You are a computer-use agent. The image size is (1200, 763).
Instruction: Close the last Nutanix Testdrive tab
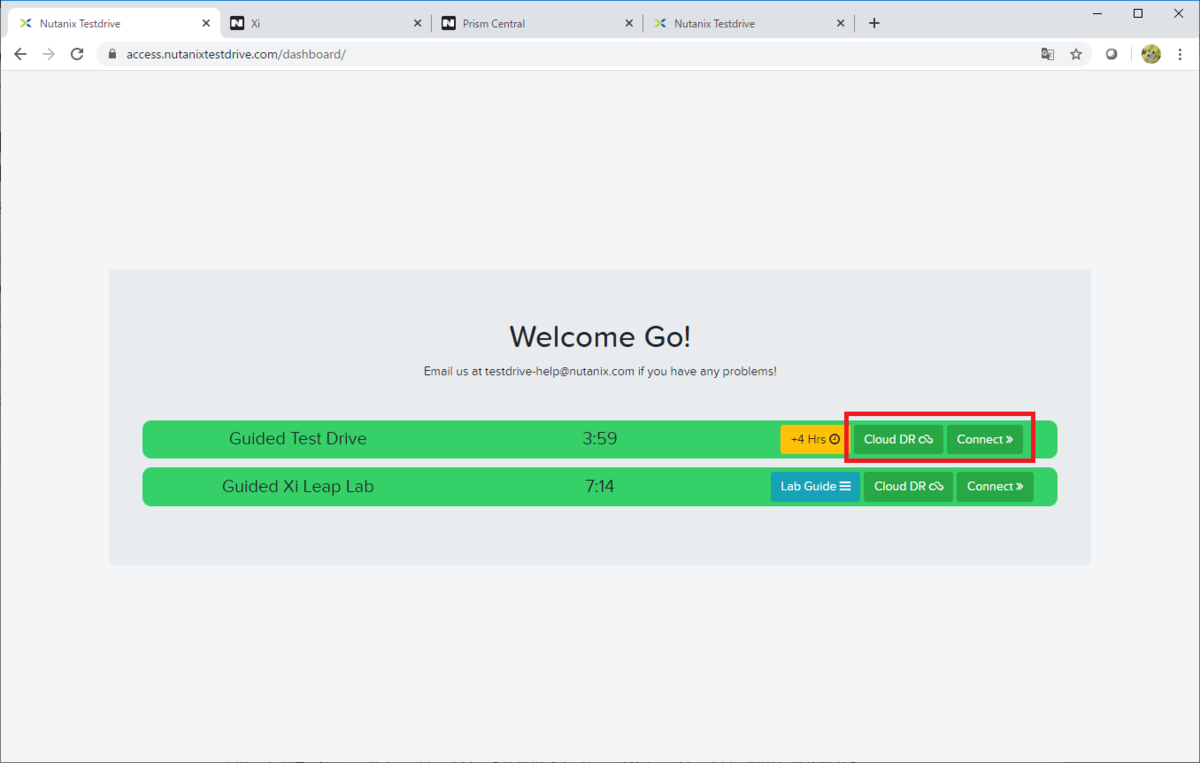[x=841, y=23]
